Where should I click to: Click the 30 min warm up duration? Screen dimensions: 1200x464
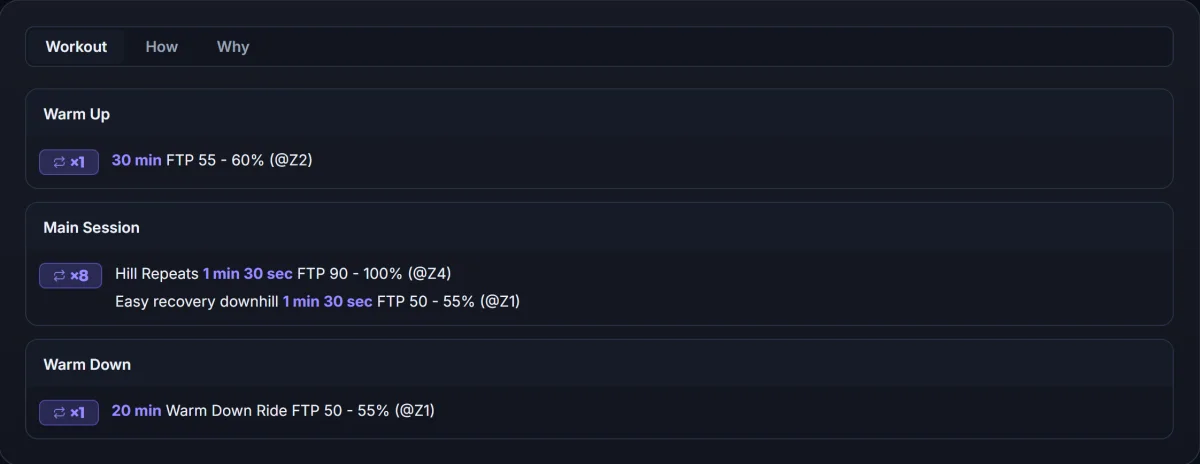[136, 160]
